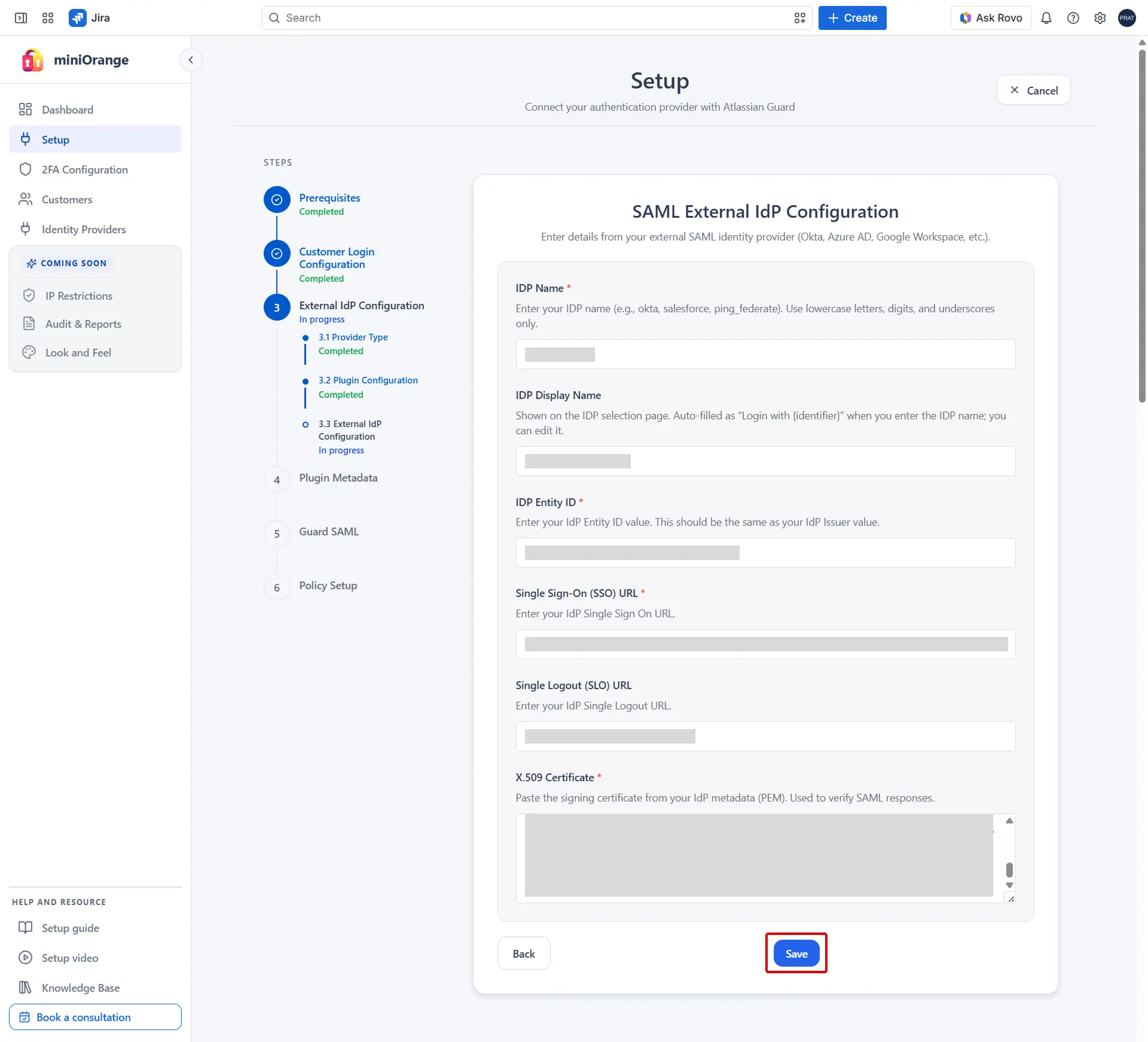The height and width of the screenshot is (1042, 1148).
Task: Click the miniOrange logo icon
Action: [32, 60]
